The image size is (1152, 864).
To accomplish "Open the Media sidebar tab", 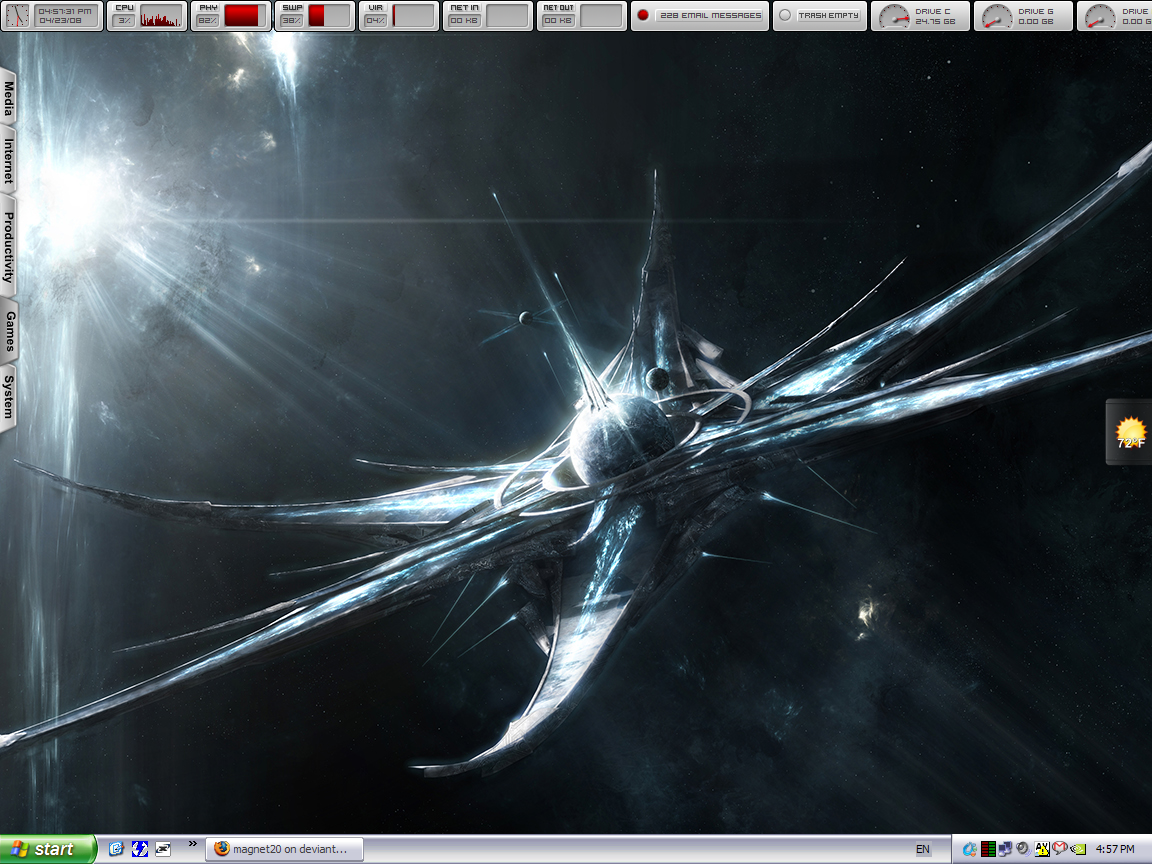I will click(x=8, y=98).
